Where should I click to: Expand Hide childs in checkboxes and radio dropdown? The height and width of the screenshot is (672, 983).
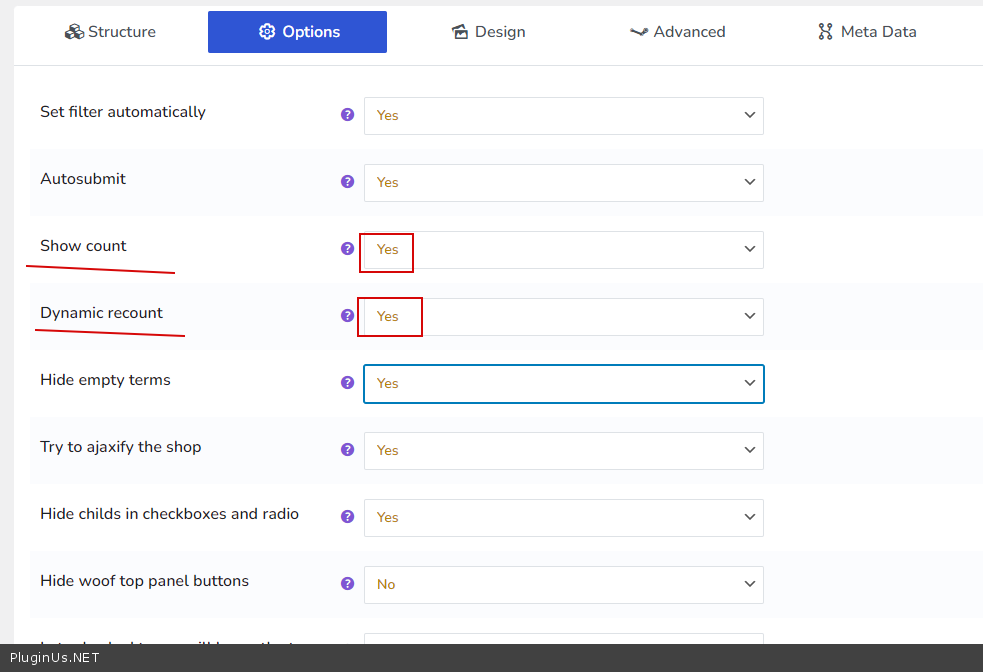click(563, 518)
